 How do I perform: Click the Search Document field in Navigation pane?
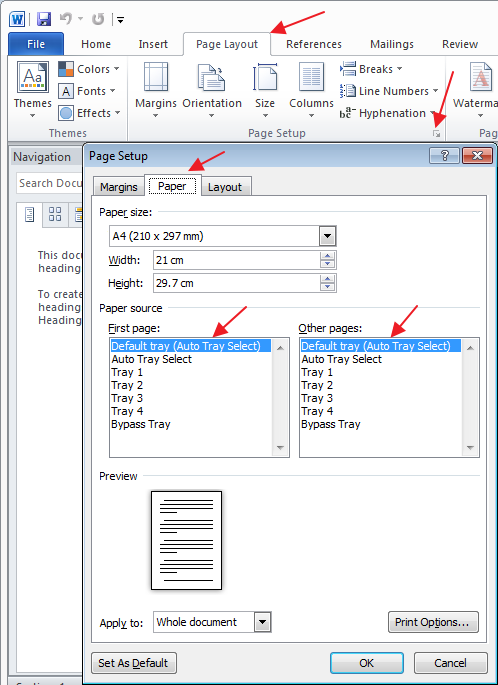(x=49, y=183)
